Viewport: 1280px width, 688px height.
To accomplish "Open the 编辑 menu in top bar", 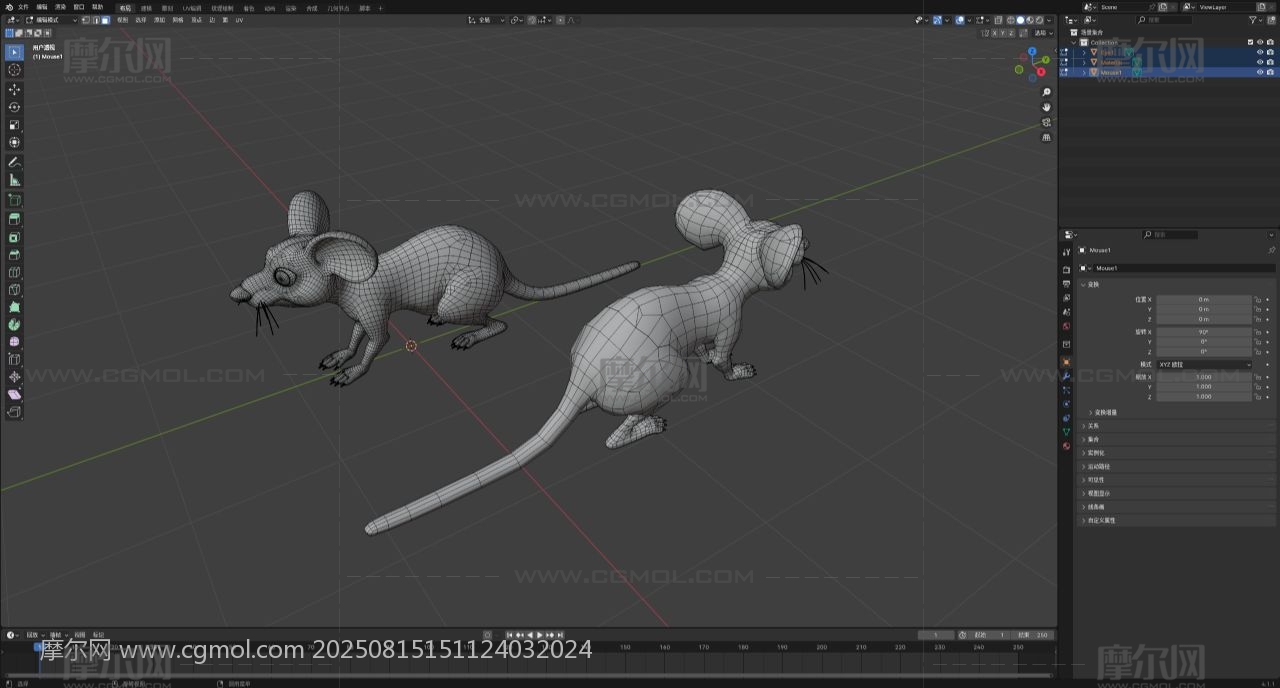I will pyautogui.click(x=42, y=7).
